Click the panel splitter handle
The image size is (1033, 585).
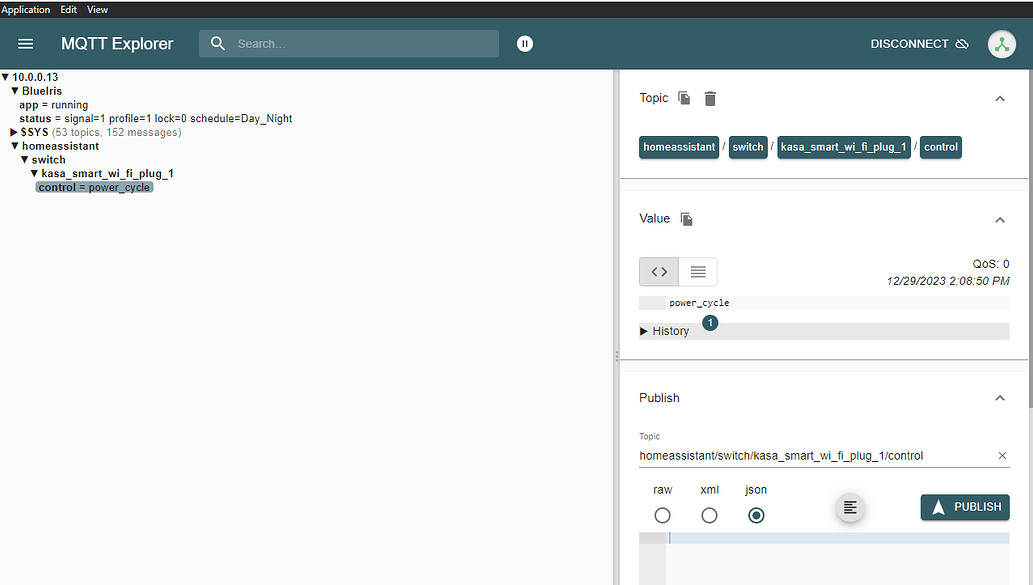pos(617,356)
